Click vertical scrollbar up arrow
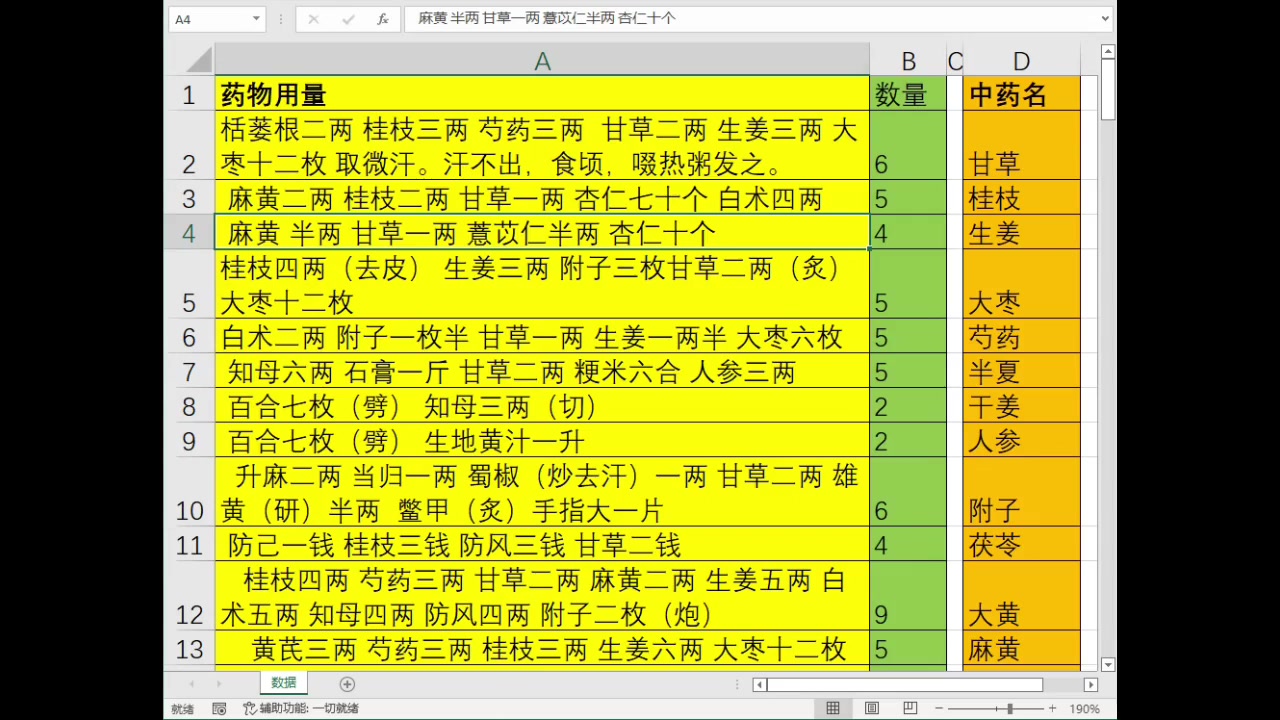The width and height of the screenshot is (1280, 720). click(1108, 52)
